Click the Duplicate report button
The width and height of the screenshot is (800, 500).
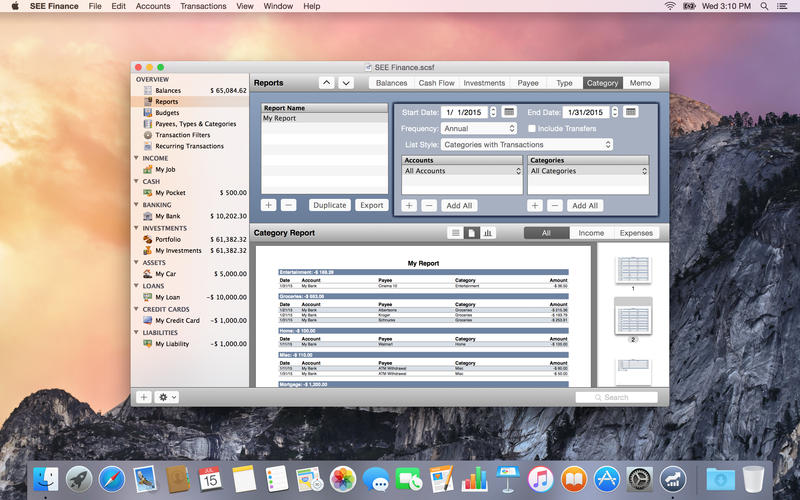coord(329,205)
